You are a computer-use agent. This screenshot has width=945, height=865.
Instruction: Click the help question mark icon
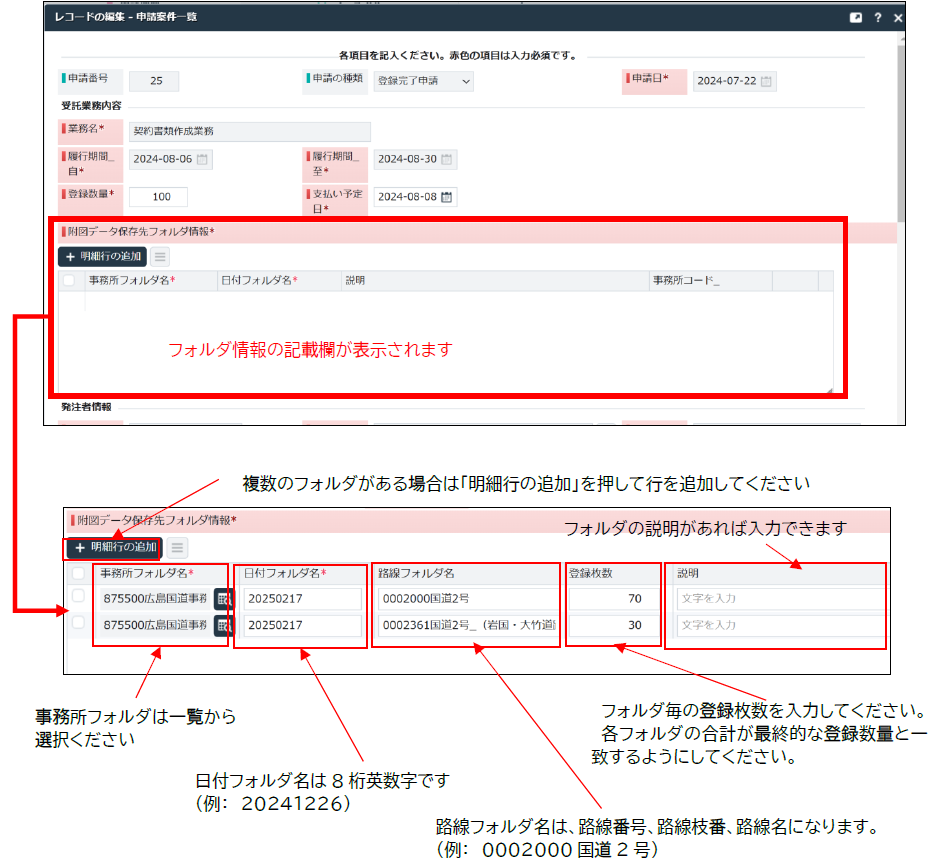(x=878, y=18)
